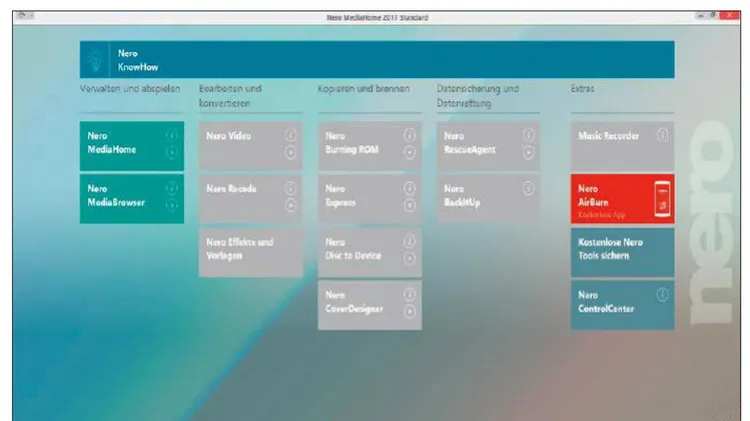
Task: Show info for Nero Recode tile
Action: point(290,188)
